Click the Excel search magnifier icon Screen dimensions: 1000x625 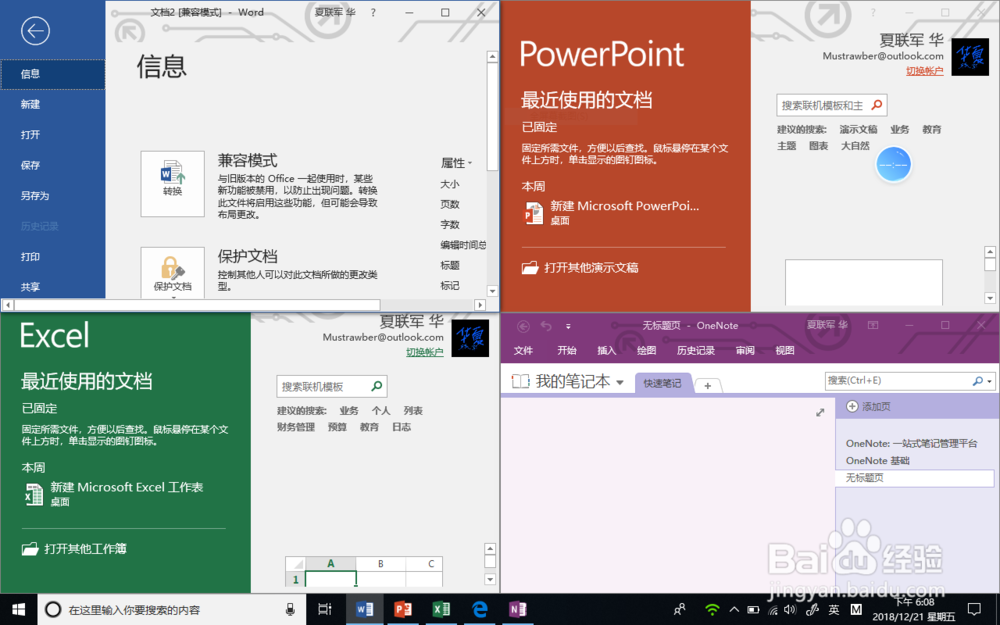point(377,386)
